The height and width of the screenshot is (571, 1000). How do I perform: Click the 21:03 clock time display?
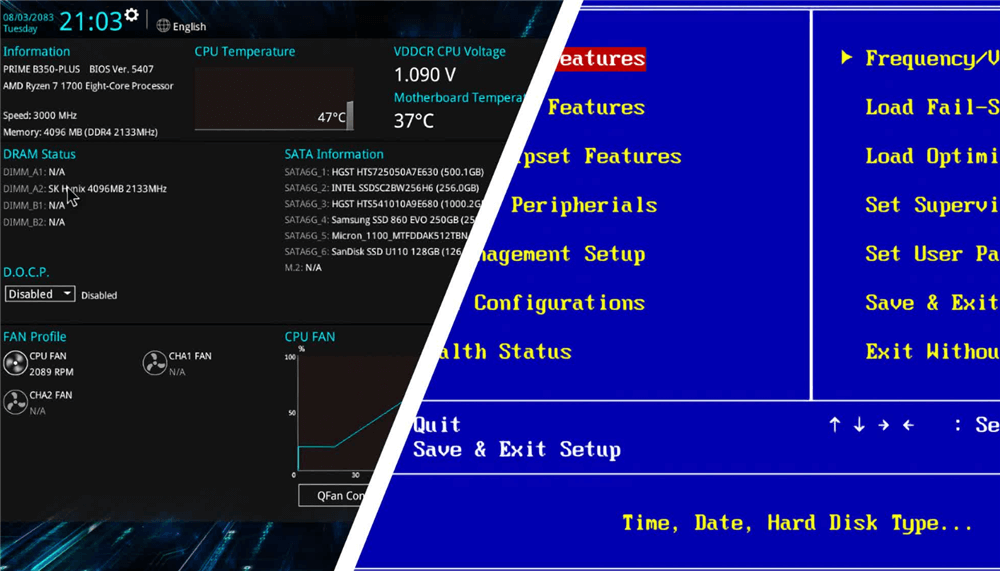pyautogui.click(x=90, y=21)
